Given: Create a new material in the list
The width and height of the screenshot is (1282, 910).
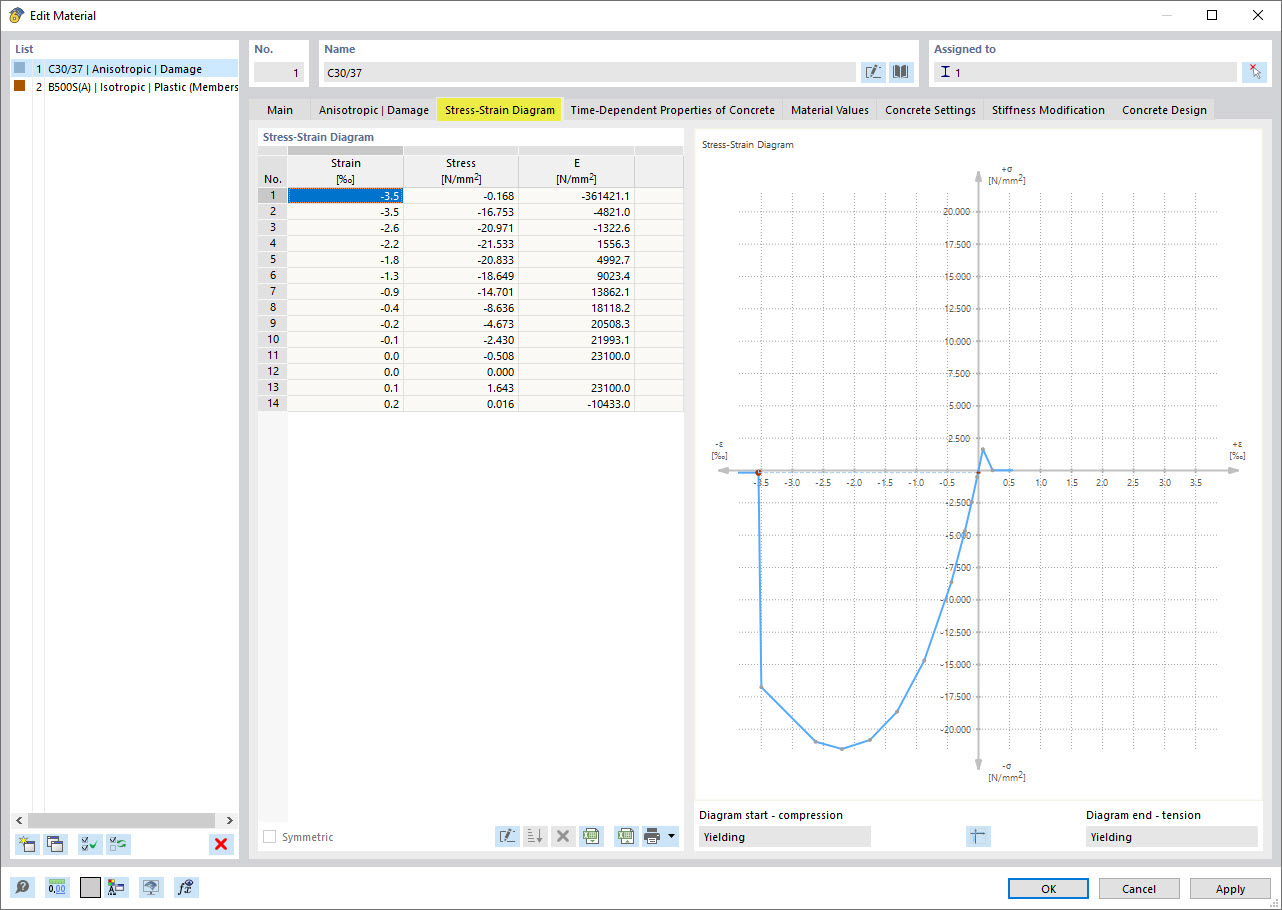Looking at the screenshot, I should point(26,843).
